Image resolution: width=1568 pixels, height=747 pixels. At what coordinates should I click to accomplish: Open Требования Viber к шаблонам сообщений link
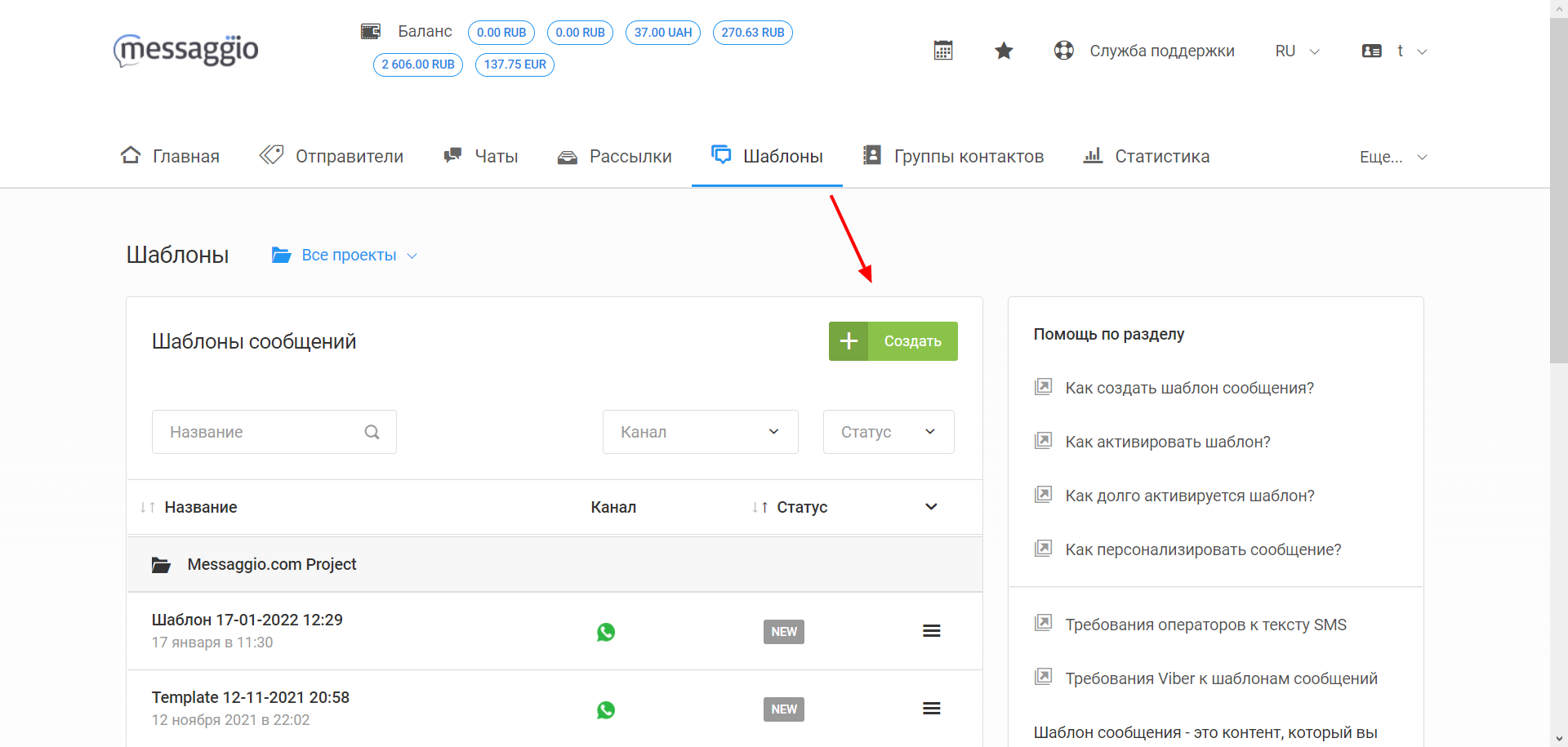pyautogui.click(x=1221, y=678)
